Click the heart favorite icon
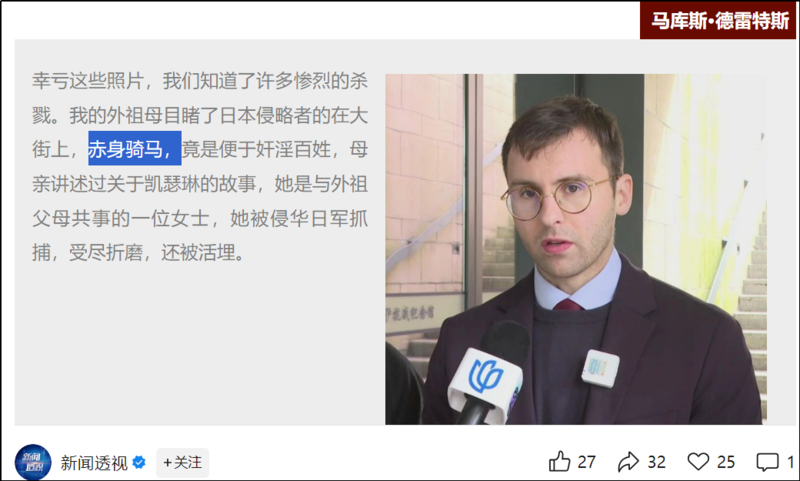This screenshot has width=800, height=481. [x=698, y=461]
